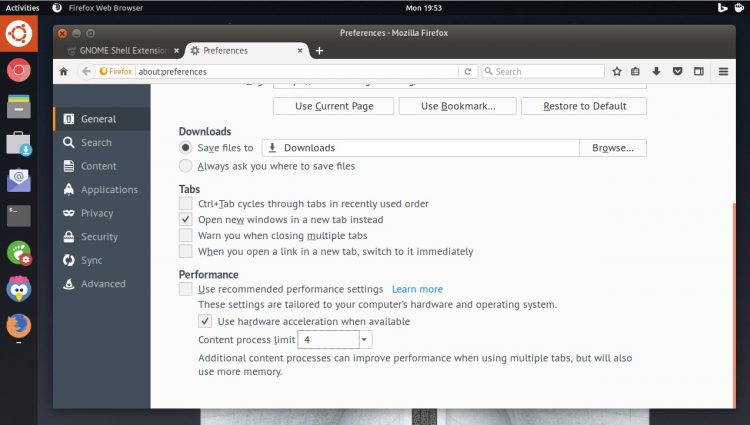Reload the page with refresh icon
This screenshot has width=750, height=425.
468,71
